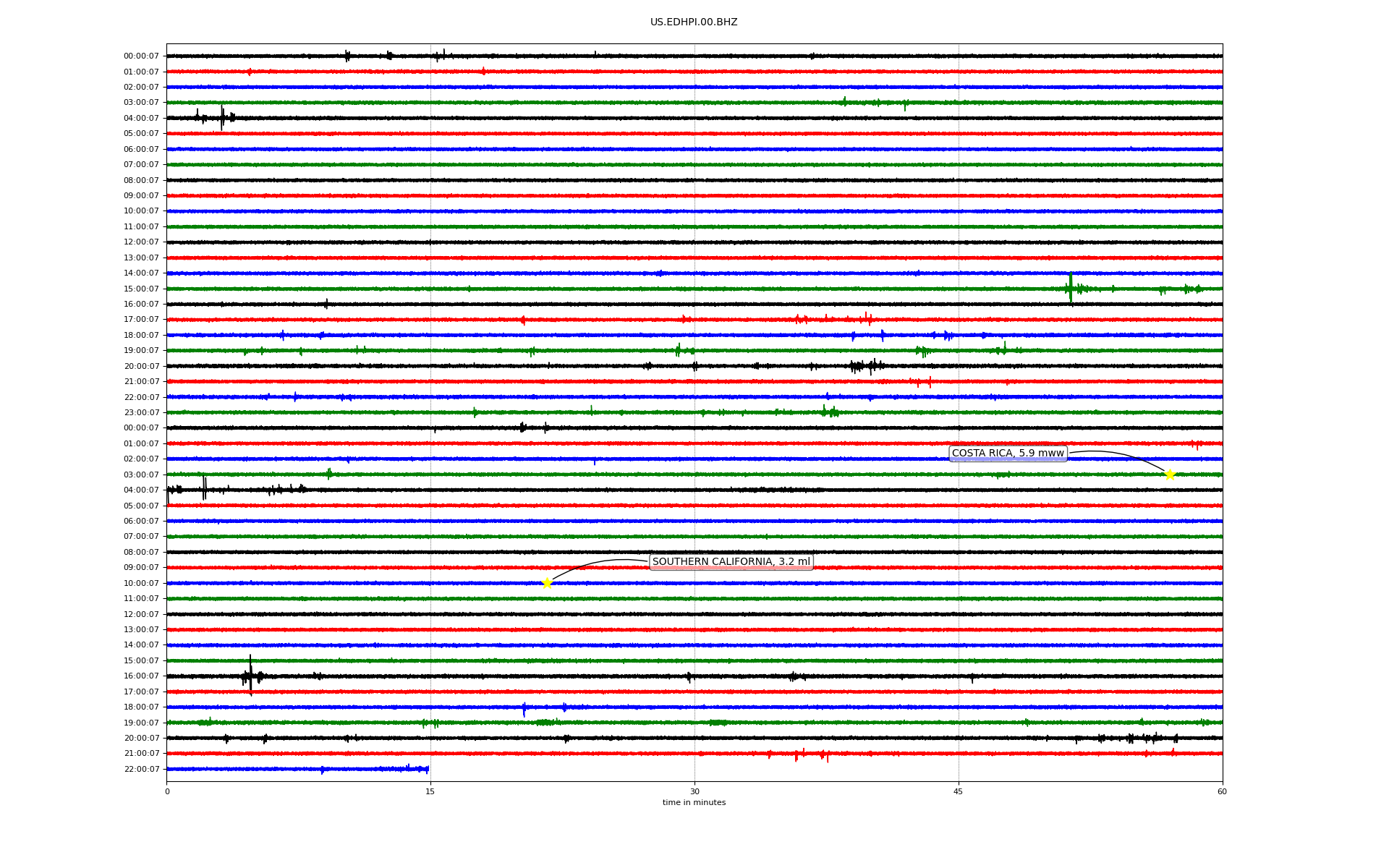Click the 45 tick on x-axis
Viewport: 1389px width, 868px height.
pyautogui.click(x=959, y=791)
